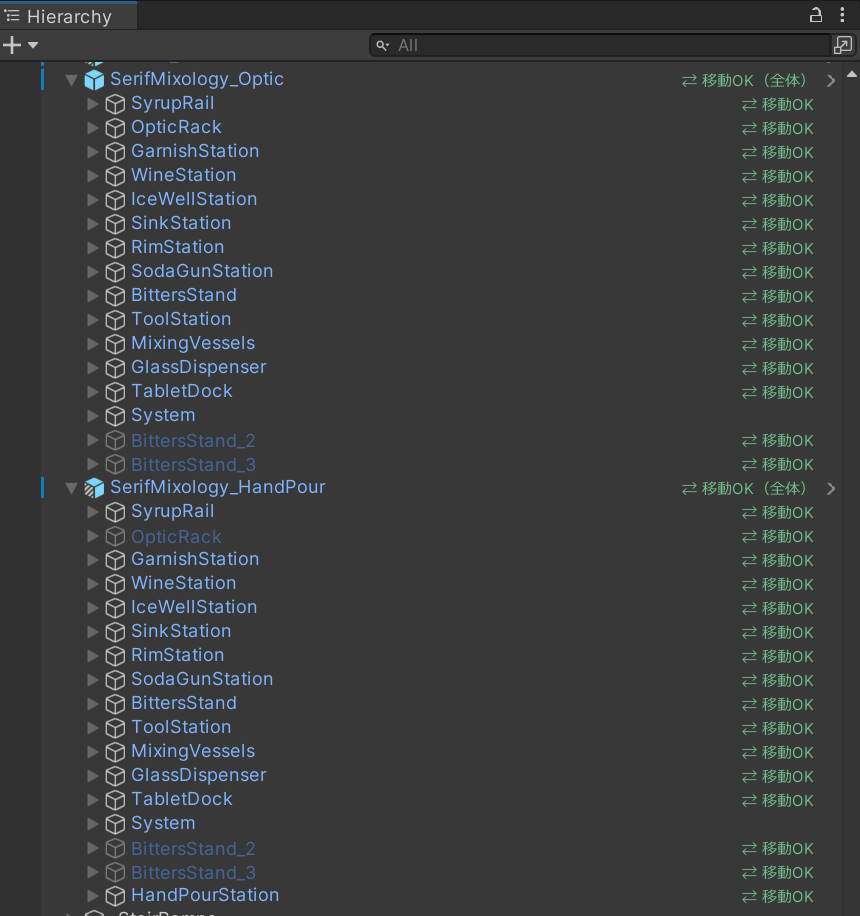
Task: Collapse the SerifMixology_Optic prefab
Action: (71, 80)
